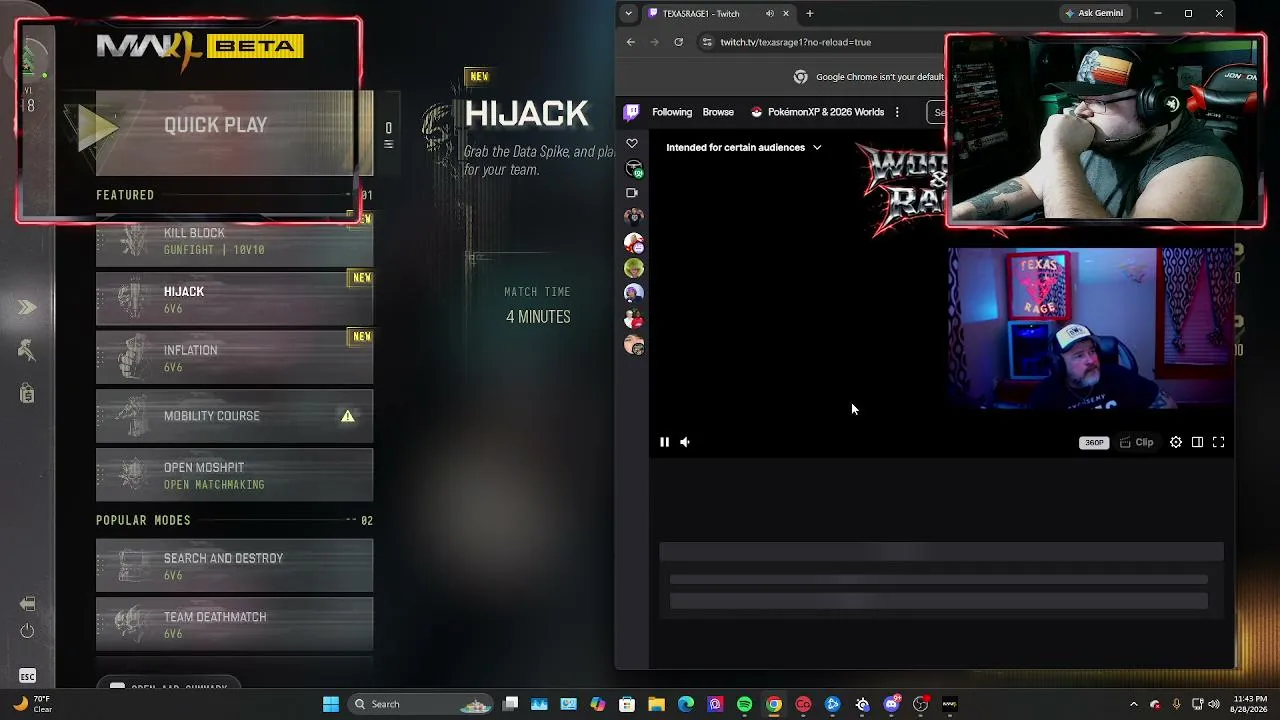Click the Mobility Course warning icon
The image size is (1280, 720).
pos(348,416)
